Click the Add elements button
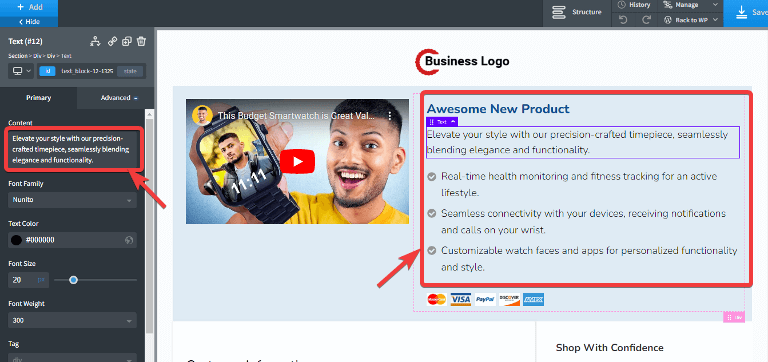Image resolution: width=768 pixels, height=362 pixels. tap(29, 7)
